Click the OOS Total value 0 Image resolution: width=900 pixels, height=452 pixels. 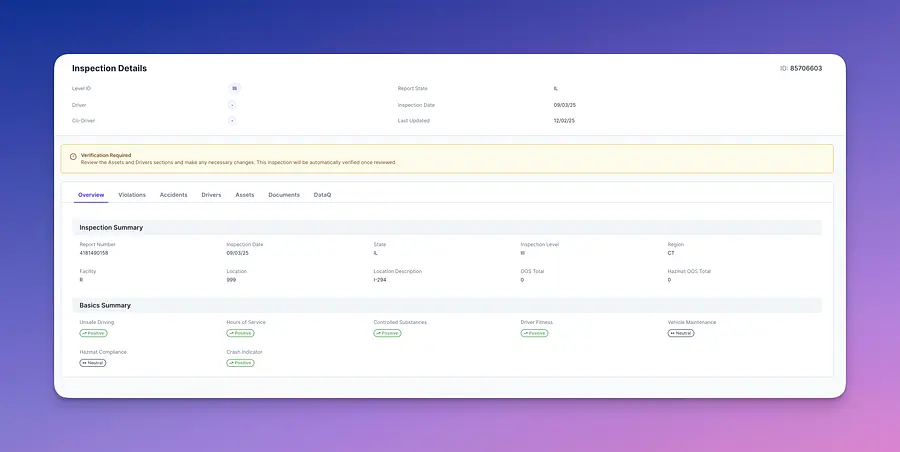[x=522, y=280]
